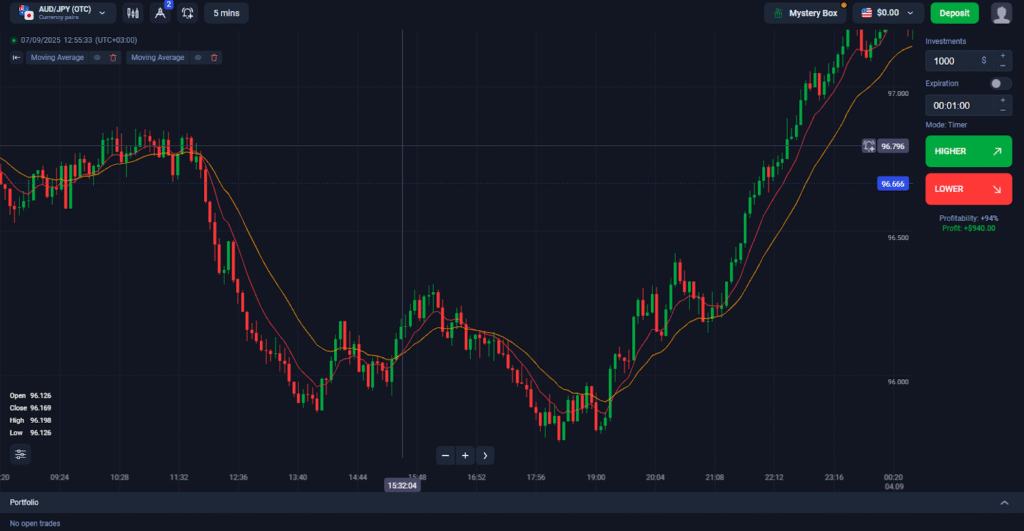The image size is (1024, 531).
Task: Toggle the Expiration mode switch
Action: 1000,84
